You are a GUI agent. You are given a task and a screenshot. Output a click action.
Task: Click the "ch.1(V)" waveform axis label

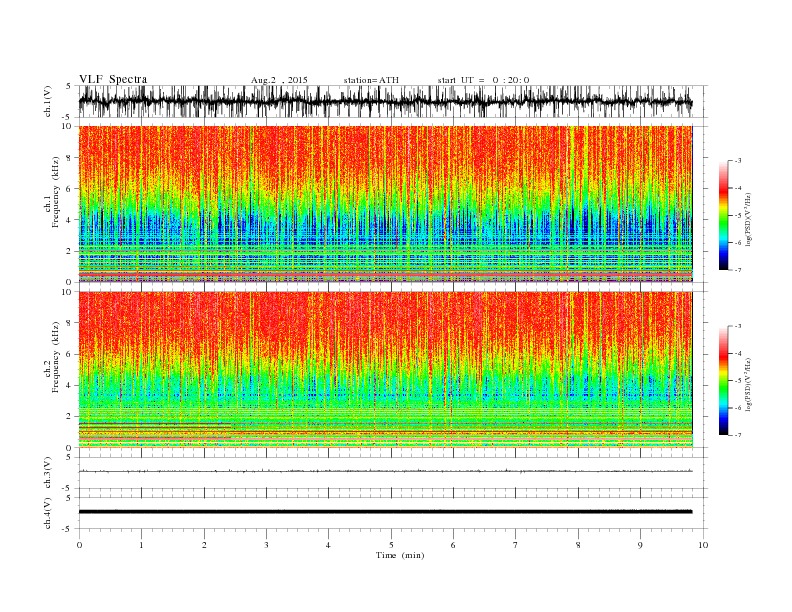coord(48,101)
